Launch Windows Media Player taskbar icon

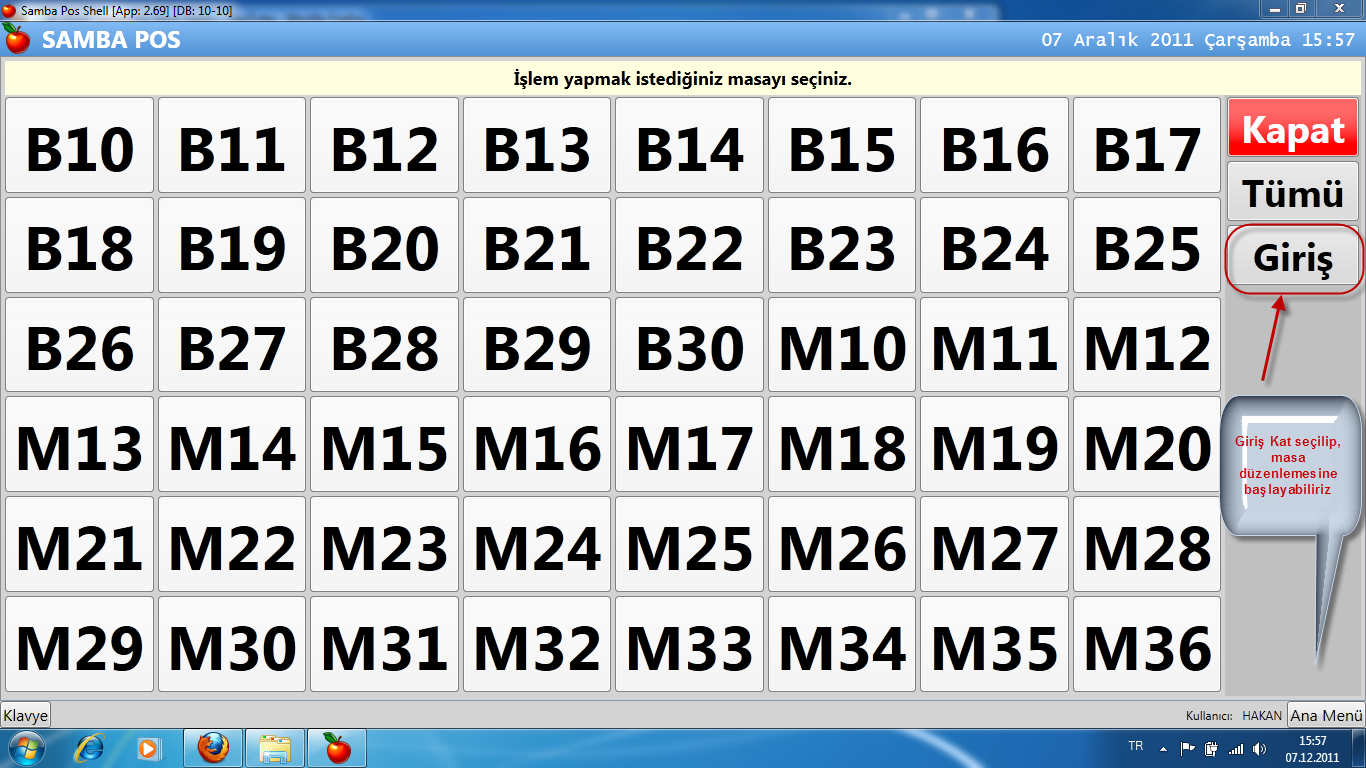click(x=149, y=748)
